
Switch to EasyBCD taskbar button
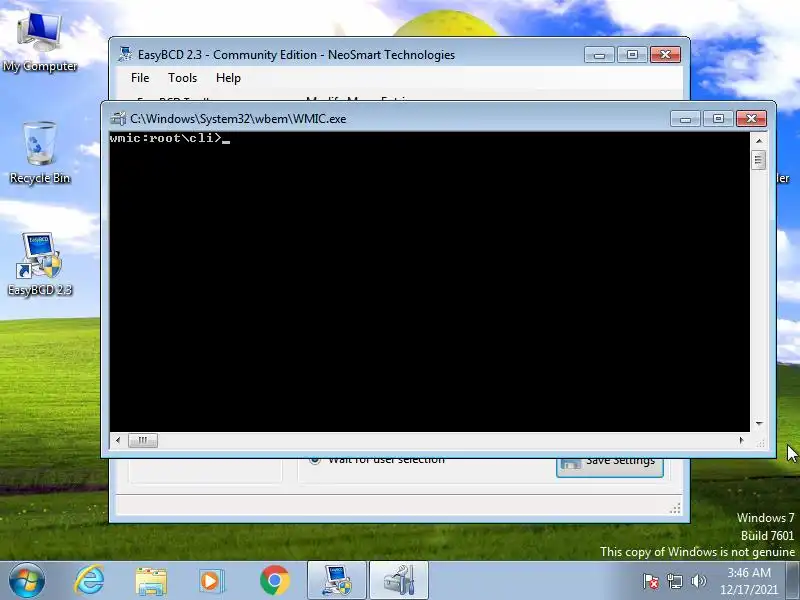coord(337,581)
